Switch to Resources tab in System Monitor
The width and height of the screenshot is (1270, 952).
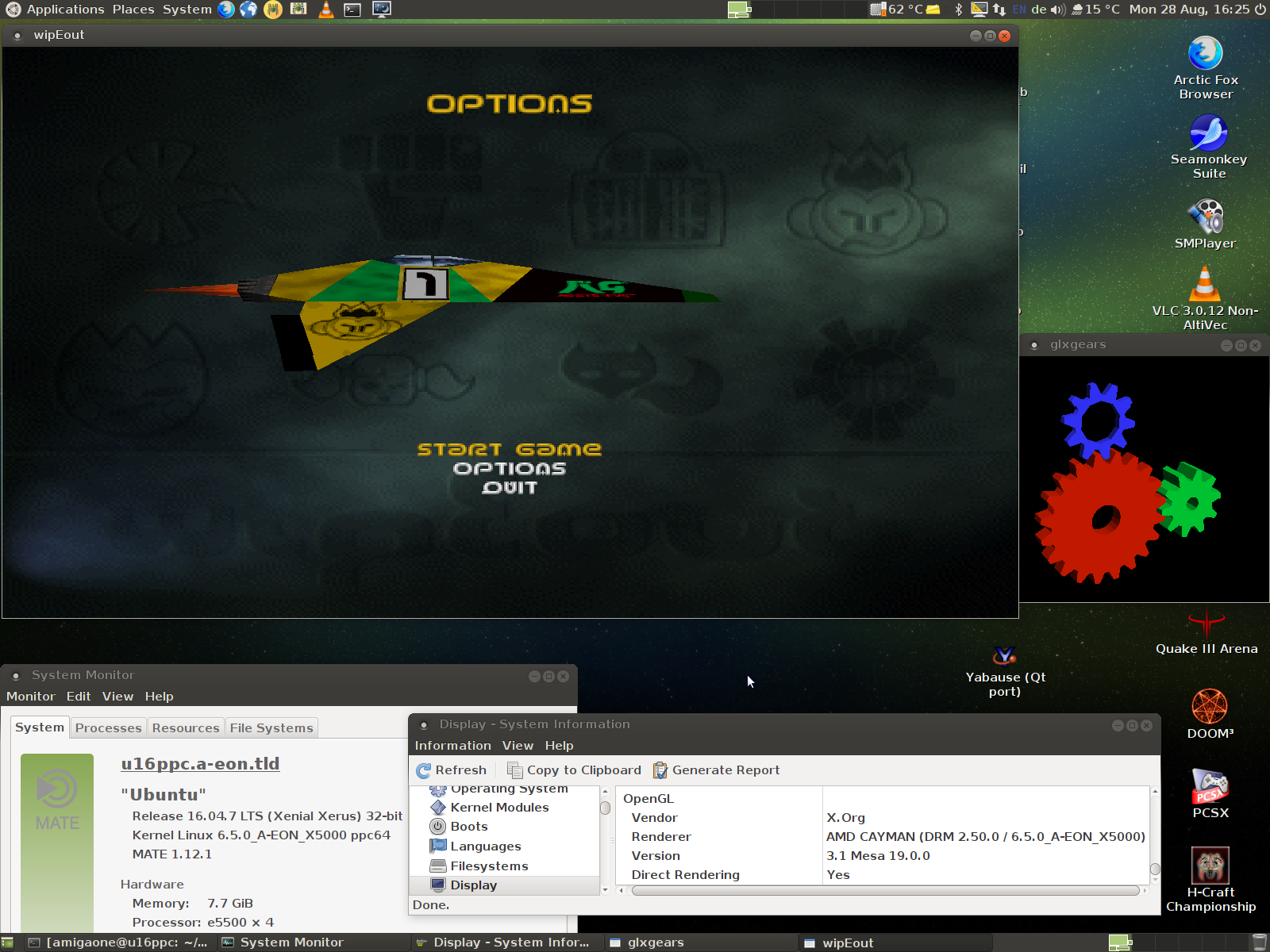pyautogui.click(x=186, y=728)
